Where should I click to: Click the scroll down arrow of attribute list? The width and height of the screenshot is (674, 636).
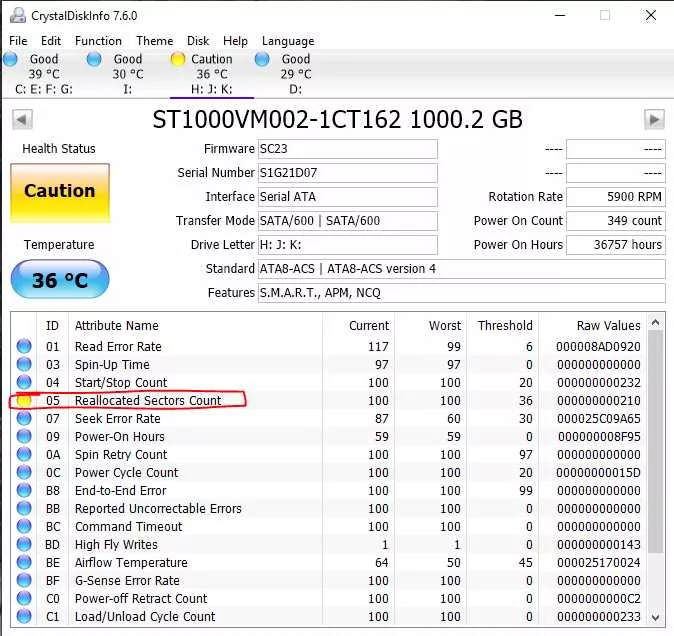pyautogui.click(x=655, y=618)
